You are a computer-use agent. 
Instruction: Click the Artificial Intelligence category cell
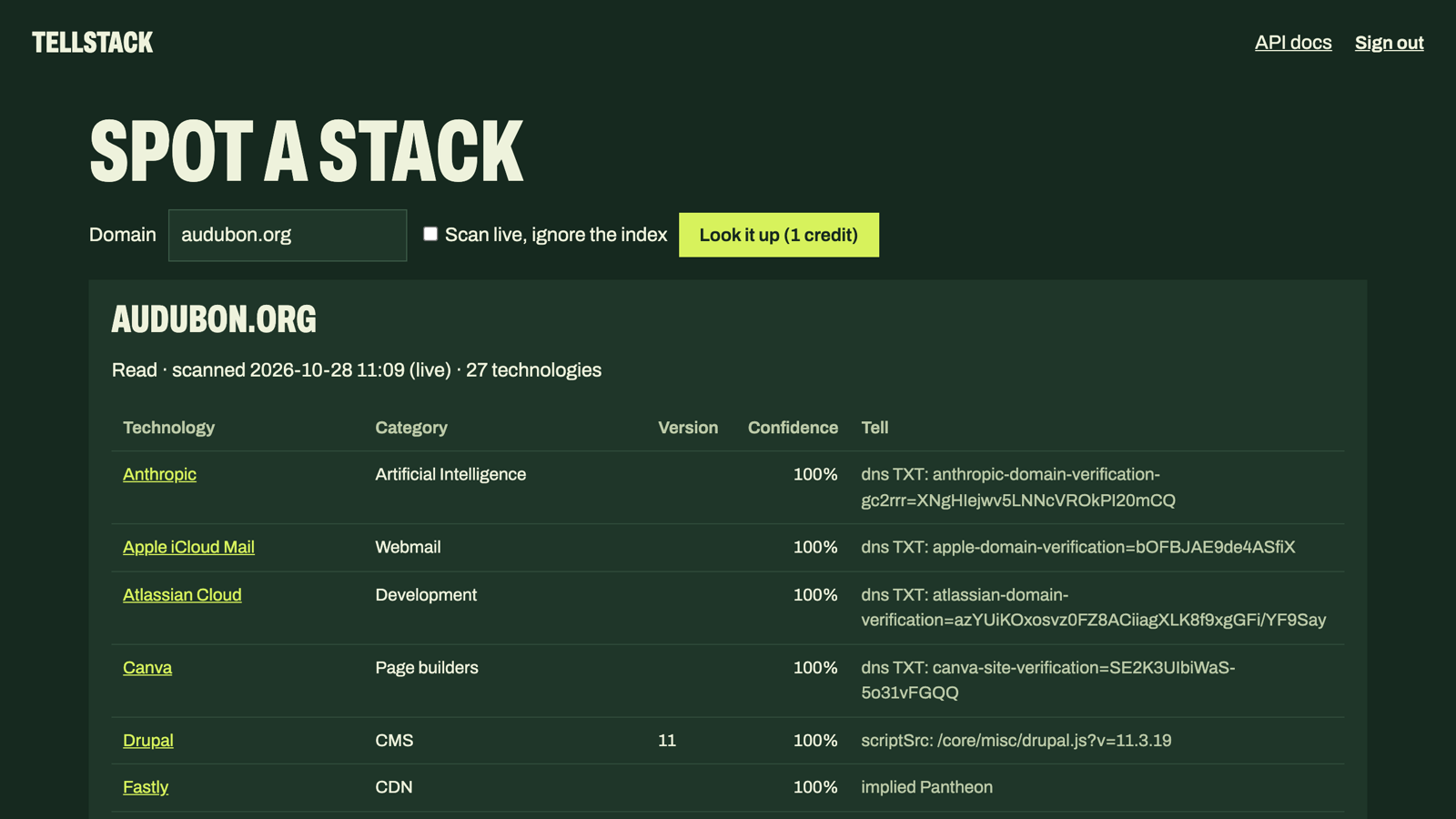click(x=450, y=474)
